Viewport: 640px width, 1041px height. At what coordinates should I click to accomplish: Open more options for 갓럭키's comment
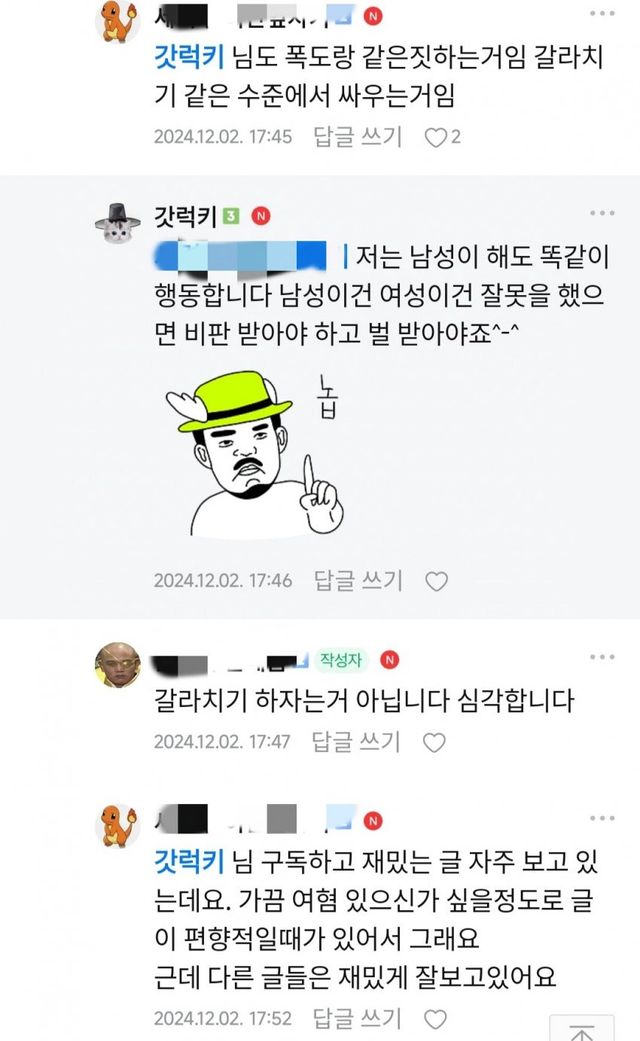601,213
